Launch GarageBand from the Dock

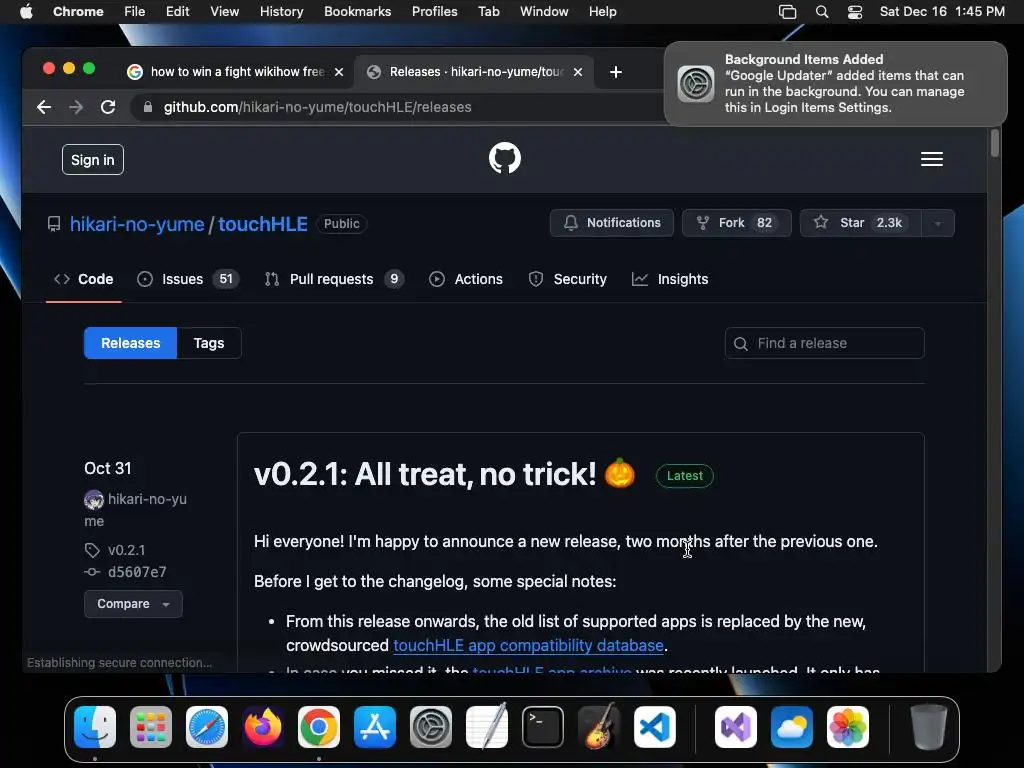pyautogui.click(x=599, y=727)
